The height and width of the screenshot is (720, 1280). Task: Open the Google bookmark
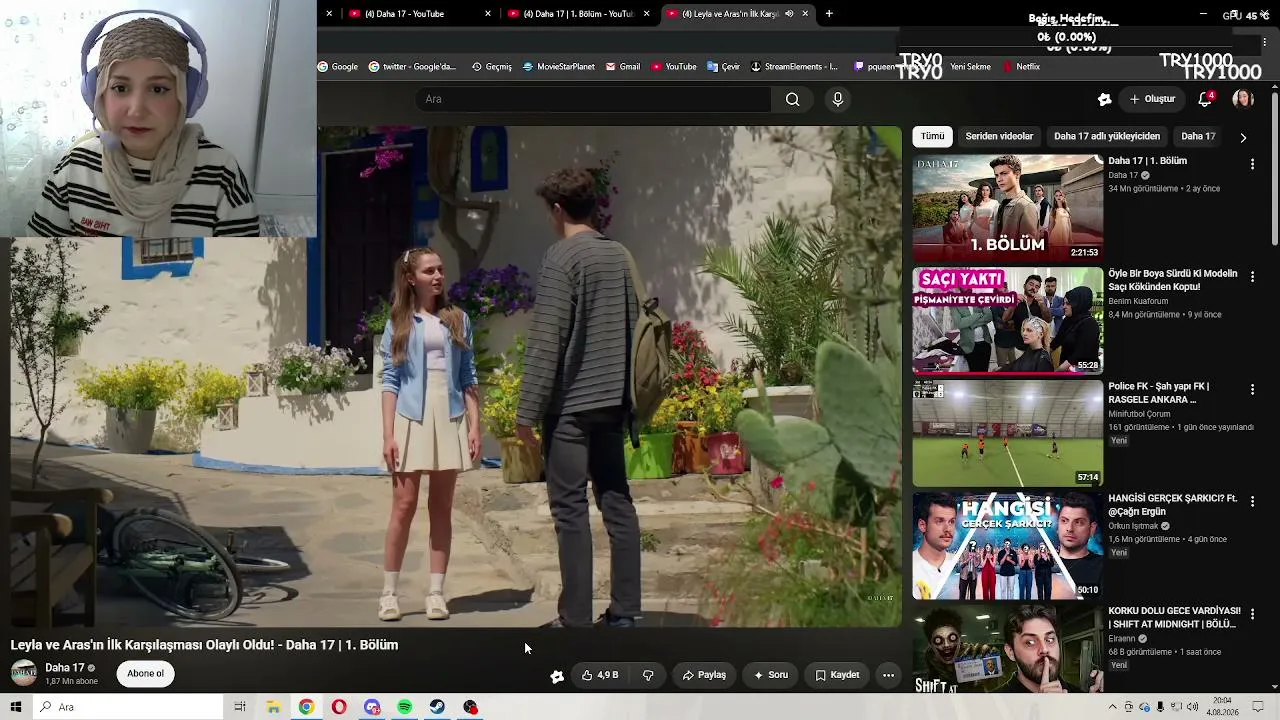[x=338, y=67]
